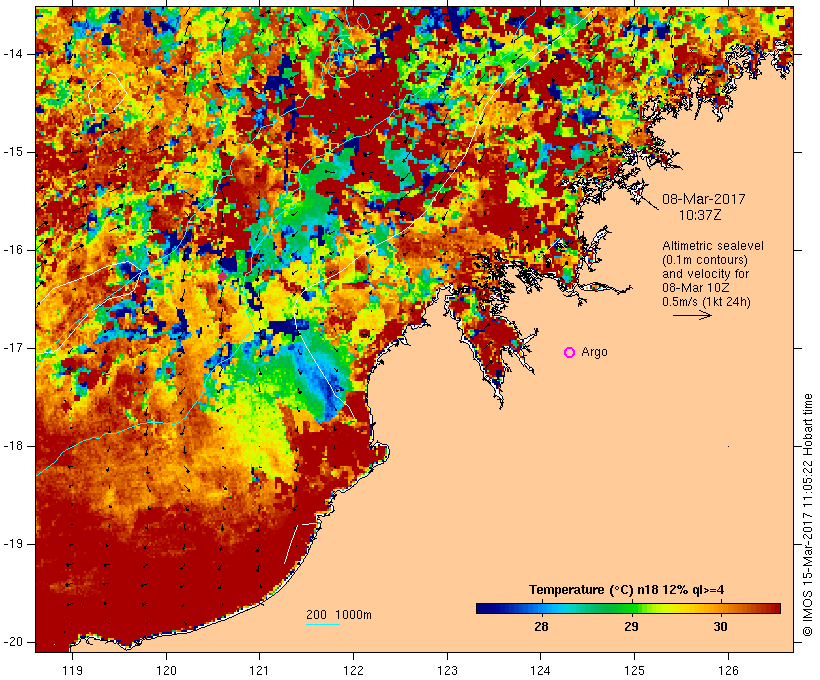This screenshot has width=820, height=680.
Task: Click the 'Argo' legend label
Action: pyautogui.click(x=595, y=352)
